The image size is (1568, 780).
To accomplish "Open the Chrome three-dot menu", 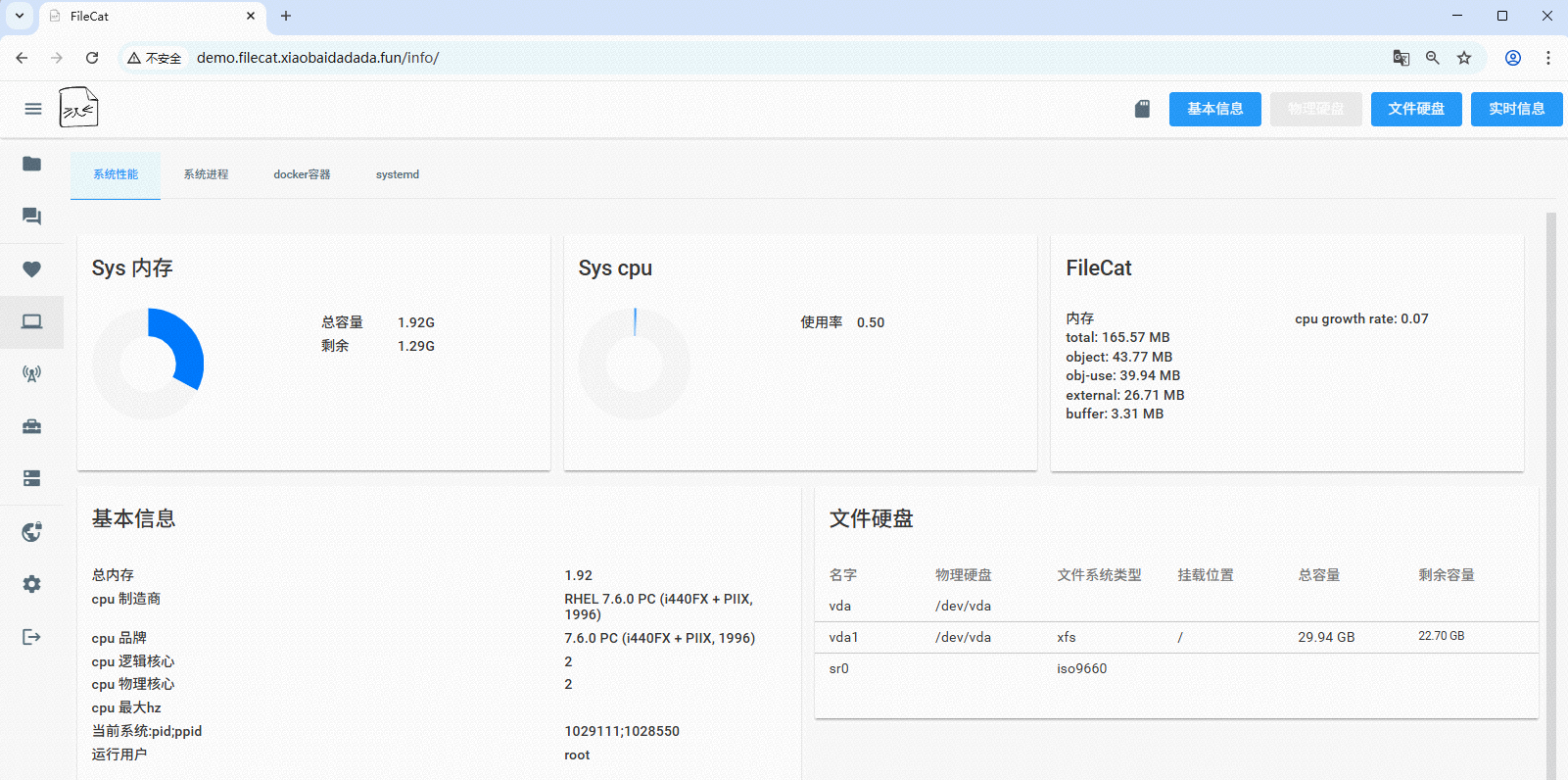I will point(1548,58).
